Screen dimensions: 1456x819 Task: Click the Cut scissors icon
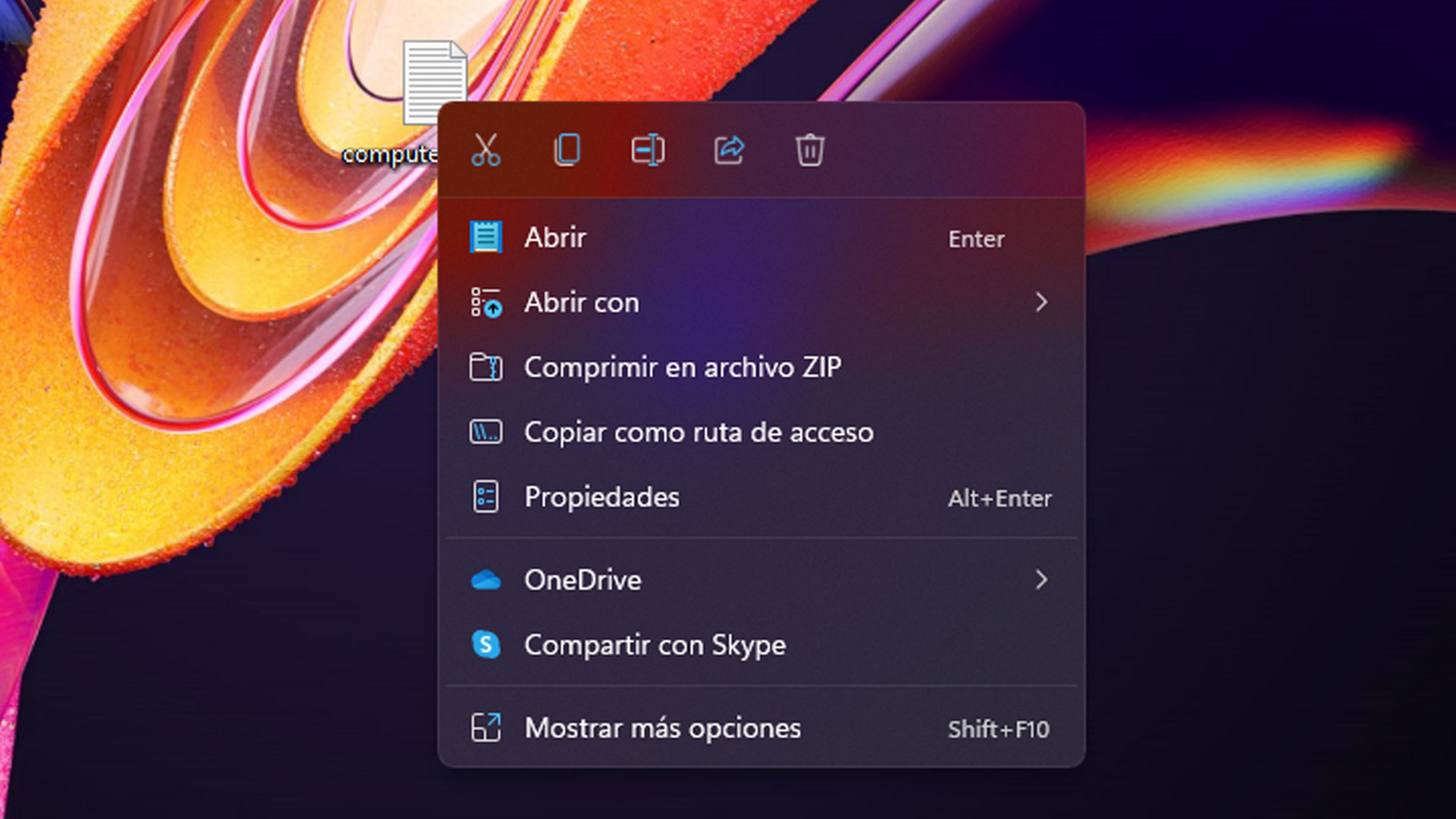486,150
